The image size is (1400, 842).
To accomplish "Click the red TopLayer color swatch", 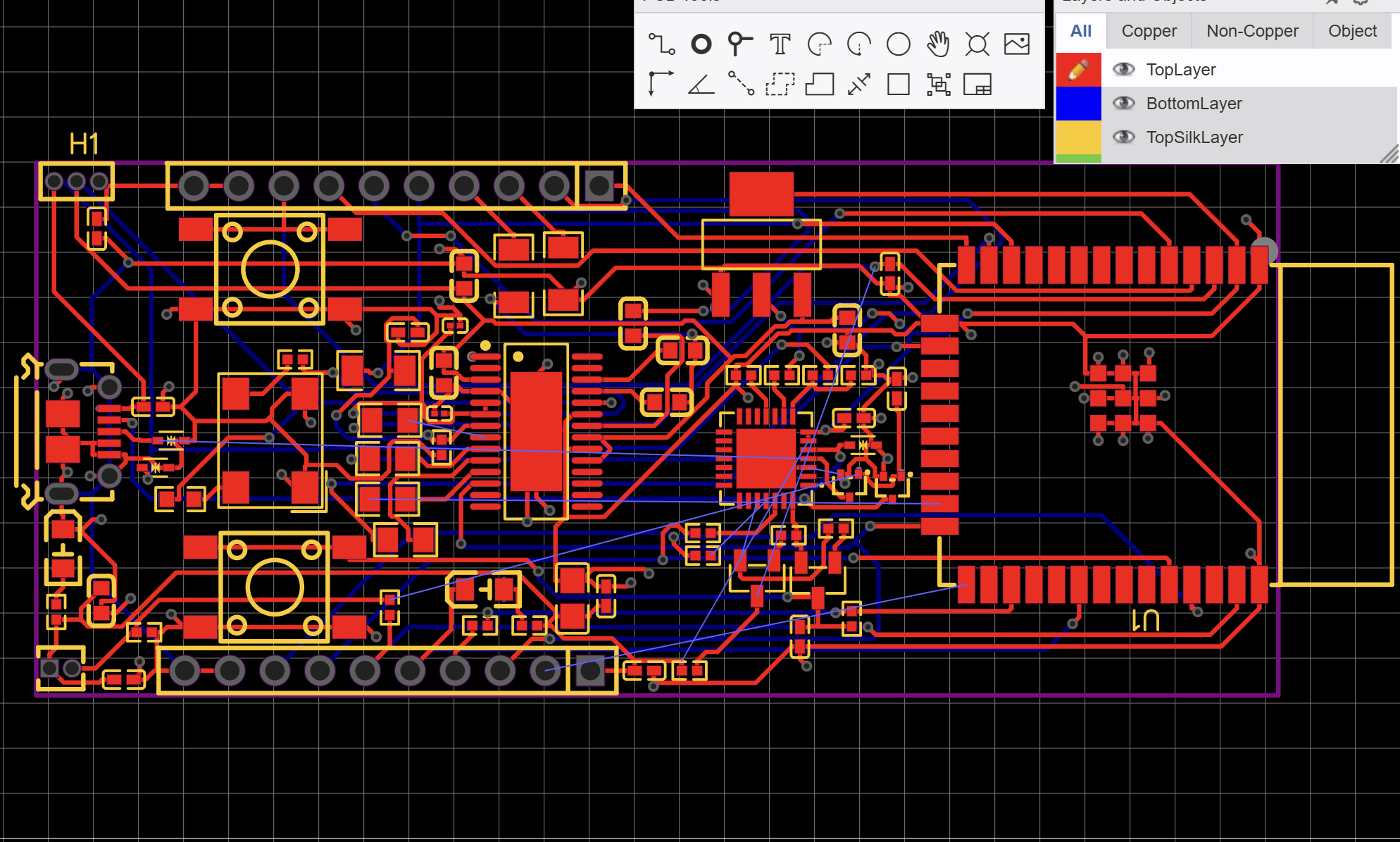I will click(1078, 69).
